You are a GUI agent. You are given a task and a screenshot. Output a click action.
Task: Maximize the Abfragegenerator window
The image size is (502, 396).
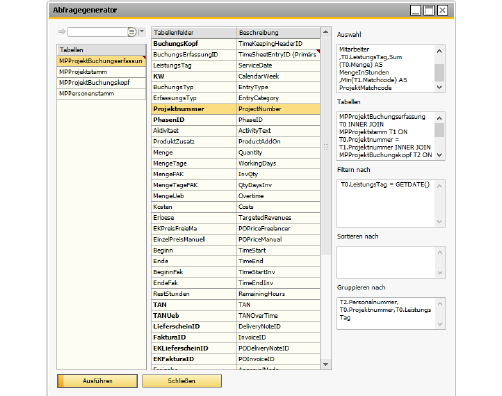click(429, 11)
